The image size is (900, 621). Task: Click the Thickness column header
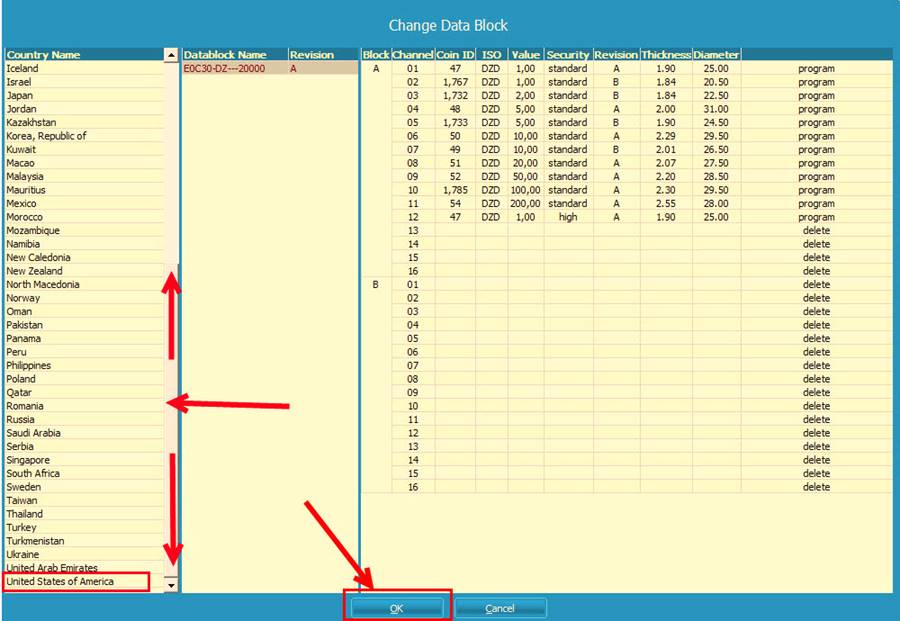pyautogui.click(x=665, y=54)
